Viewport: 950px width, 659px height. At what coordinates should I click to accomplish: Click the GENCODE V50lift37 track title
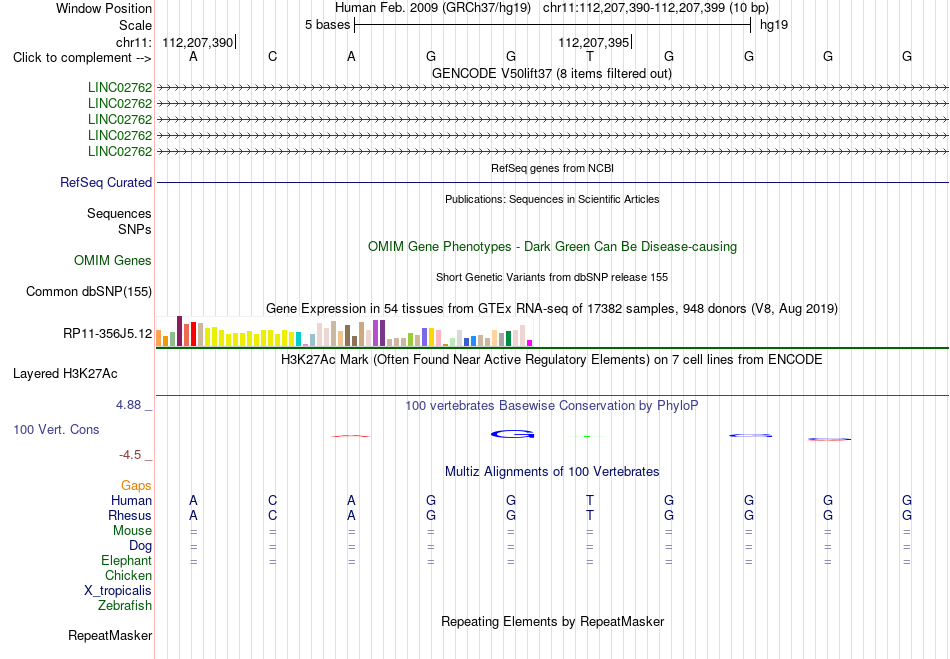click(x=552, y=74)
